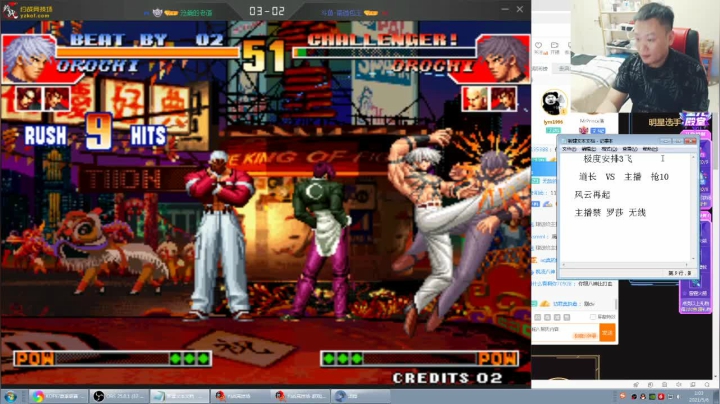Click the clock in the system tray

(698, 396)
